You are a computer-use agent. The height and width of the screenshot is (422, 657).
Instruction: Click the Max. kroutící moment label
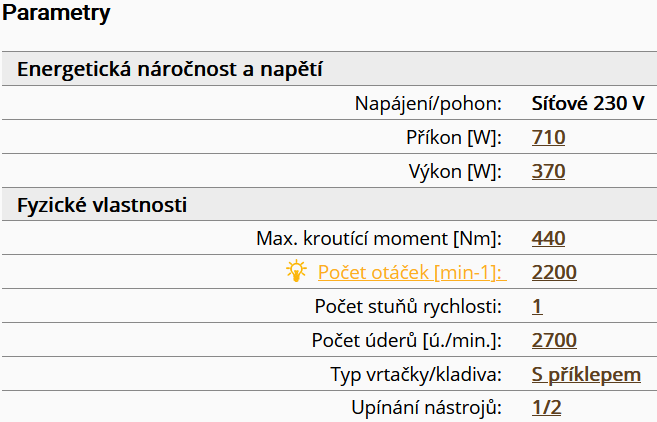tap(379, 238)
